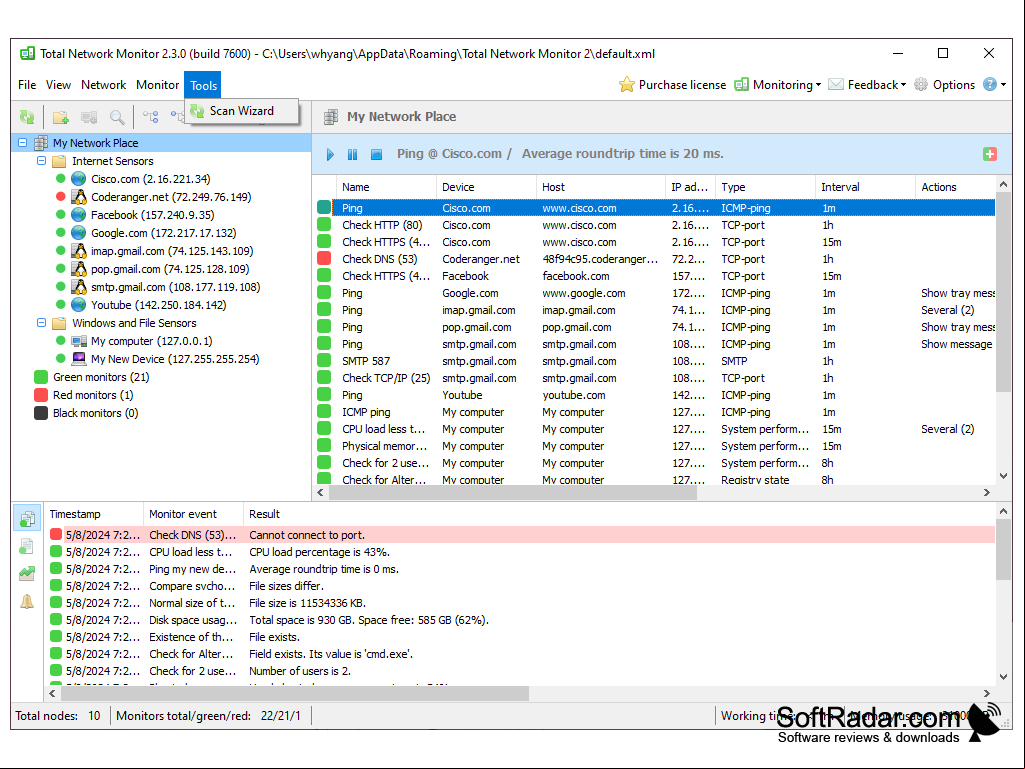Open the Feedback dropdown
The width and height of the screenshot is (1025, 769).
point(867,84)
